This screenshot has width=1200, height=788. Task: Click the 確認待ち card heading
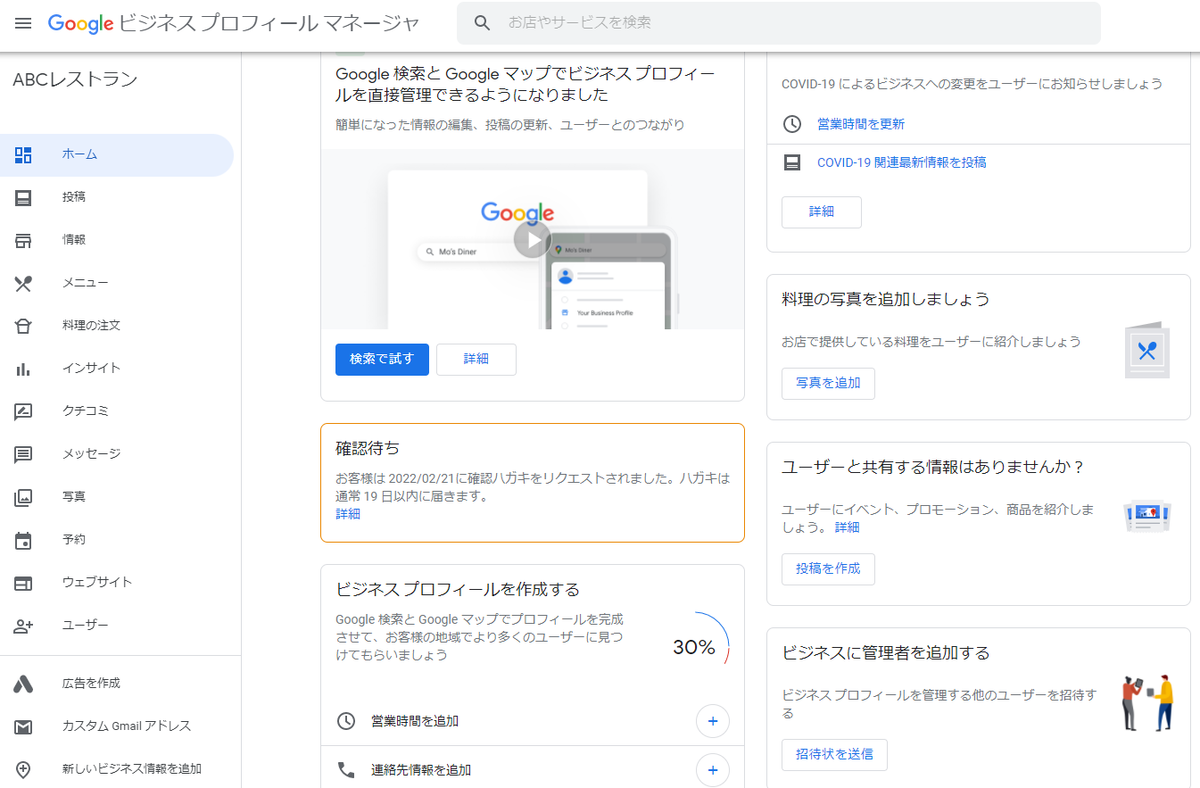[x=368, y=448]
